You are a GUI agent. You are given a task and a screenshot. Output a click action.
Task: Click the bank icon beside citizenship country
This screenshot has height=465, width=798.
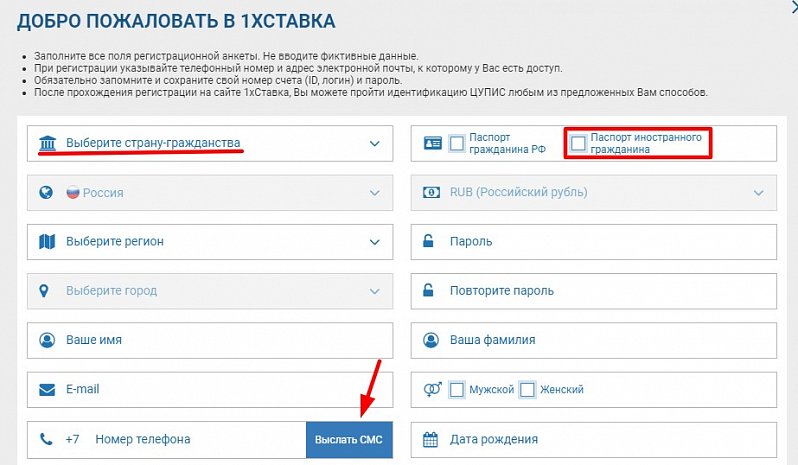coord(47,143)
